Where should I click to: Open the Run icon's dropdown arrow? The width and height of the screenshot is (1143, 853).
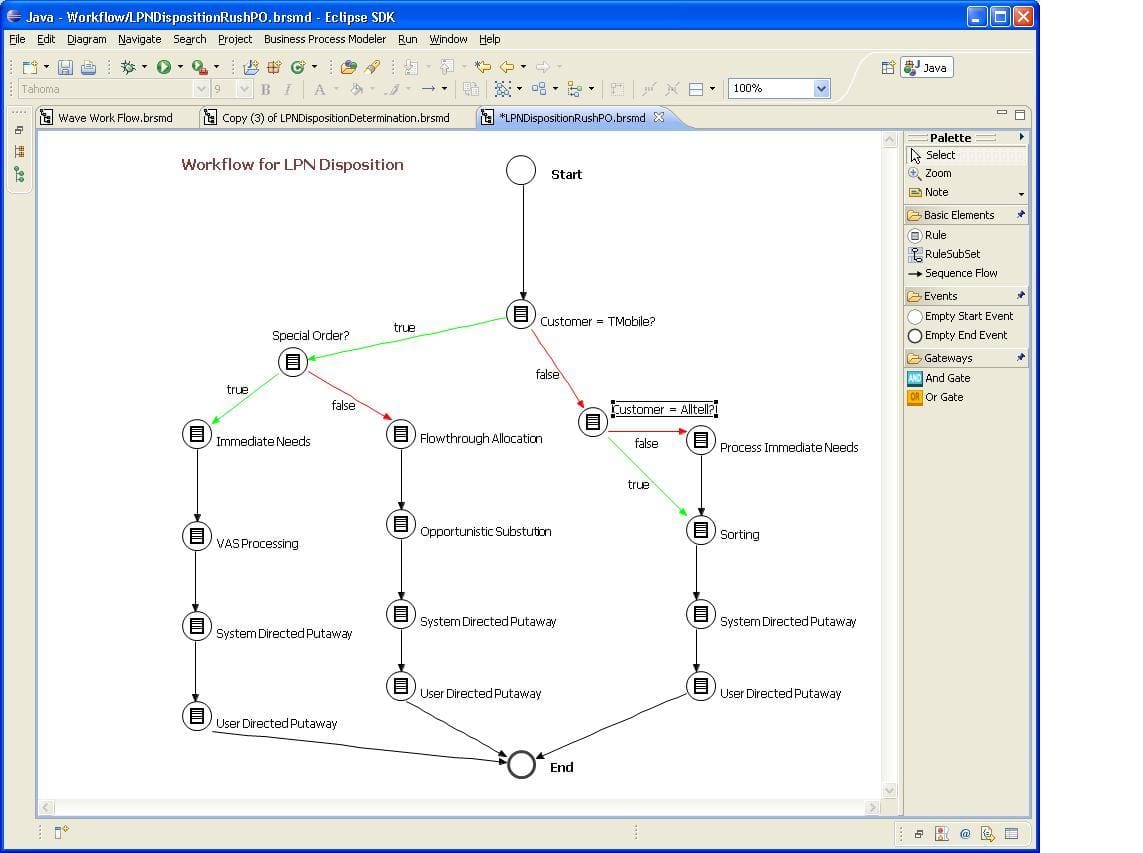click(180, 67)
